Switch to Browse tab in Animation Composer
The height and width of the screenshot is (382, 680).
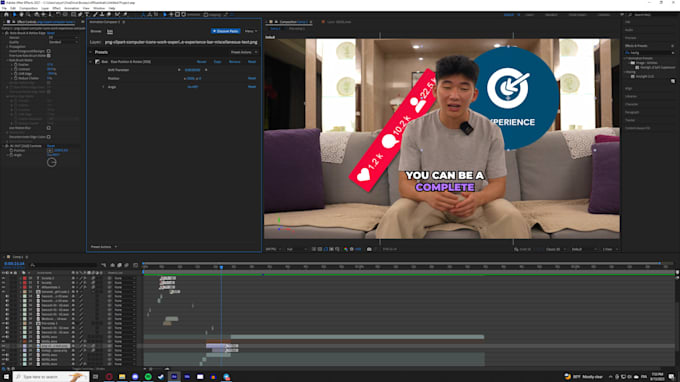96,31
